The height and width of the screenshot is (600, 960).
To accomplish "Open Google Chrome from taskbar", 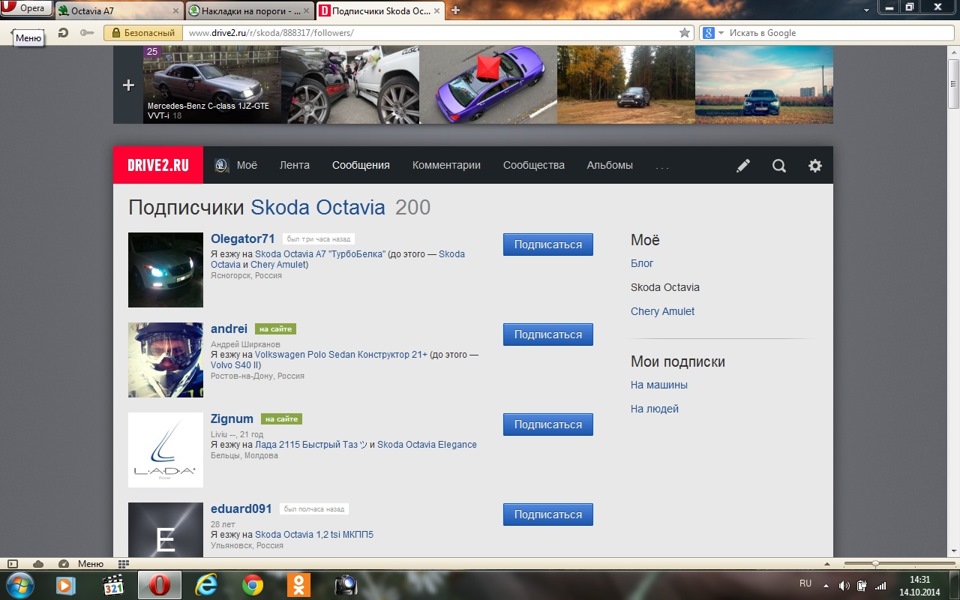I will click(x=252, y=585).
